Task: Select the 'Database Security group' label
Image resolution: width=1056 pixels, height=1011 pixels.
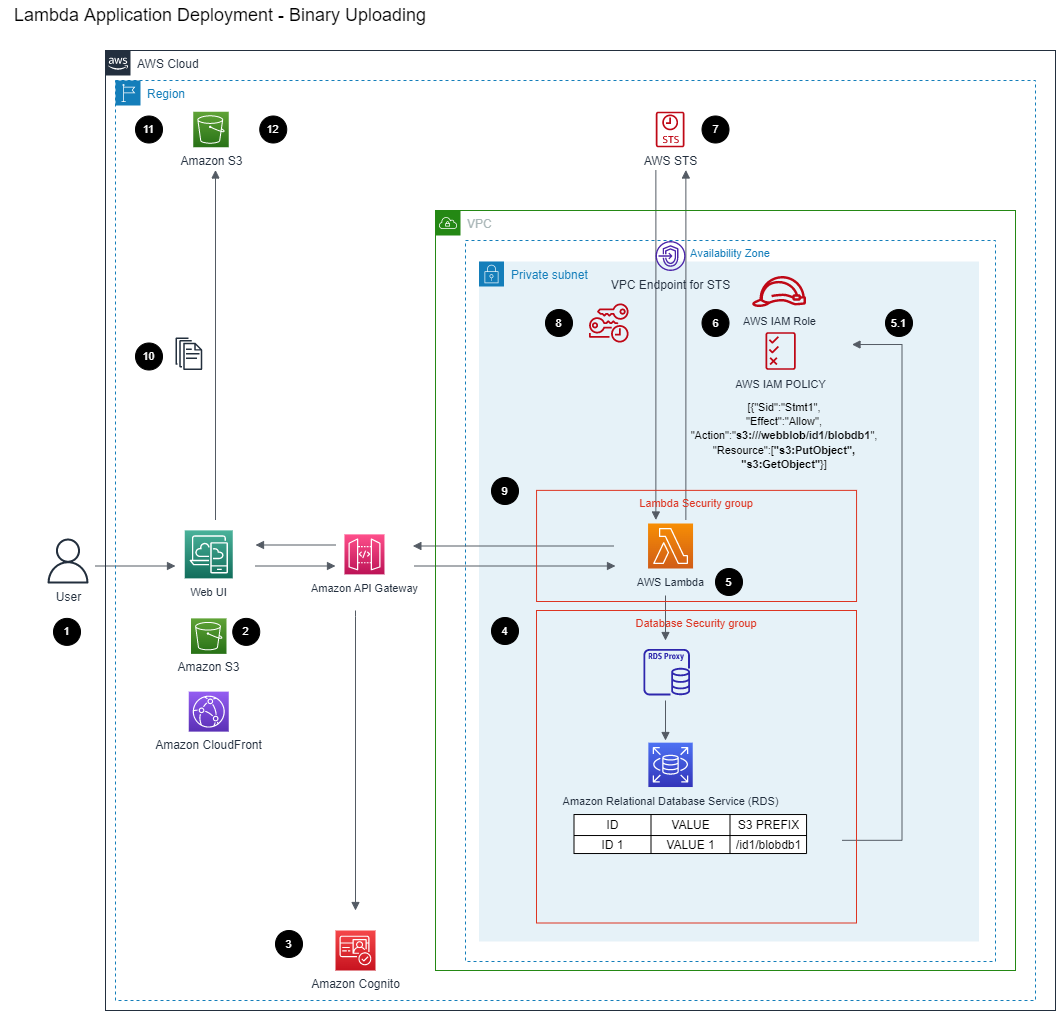Action: [696, 623]
